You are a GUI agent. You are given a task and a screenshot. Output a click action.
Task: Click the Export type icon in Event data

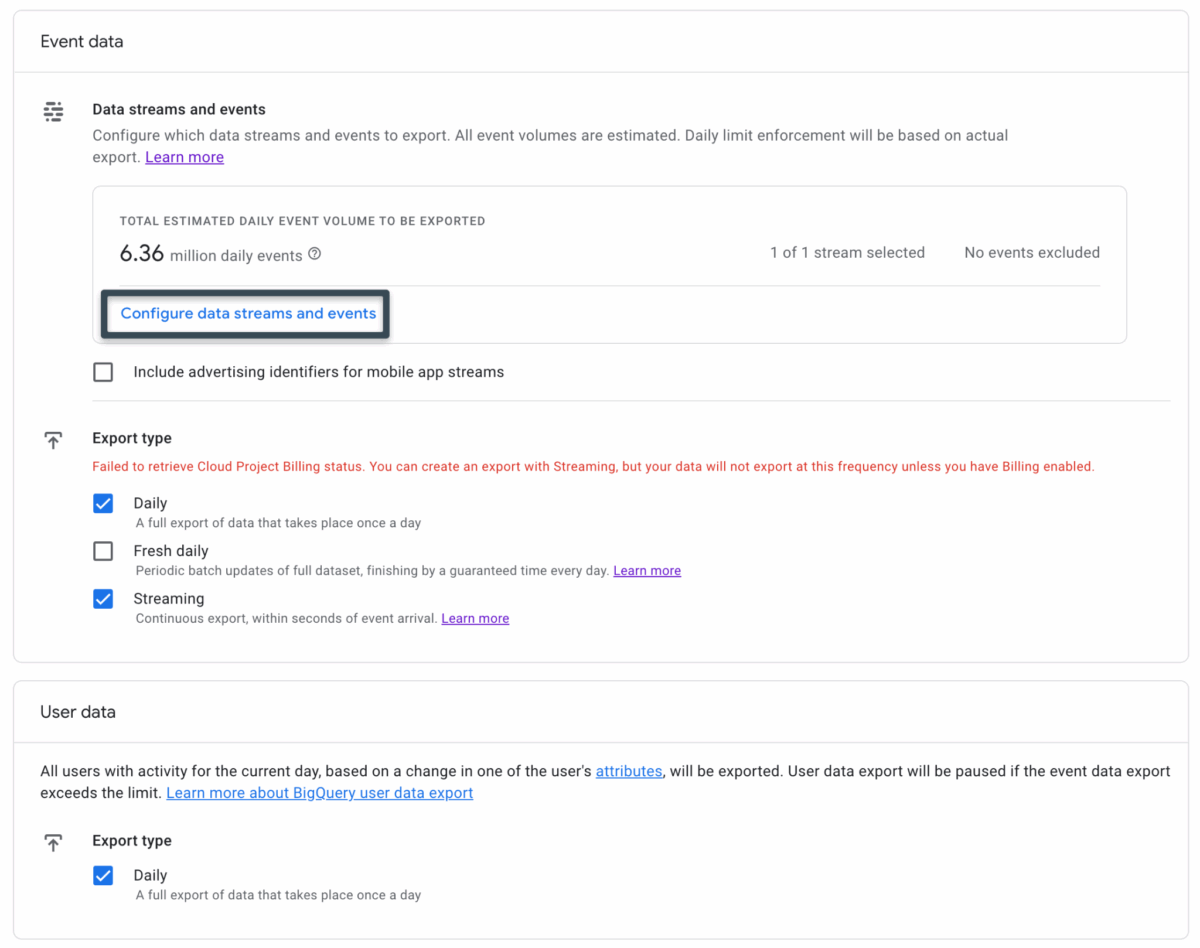point(53,439)
